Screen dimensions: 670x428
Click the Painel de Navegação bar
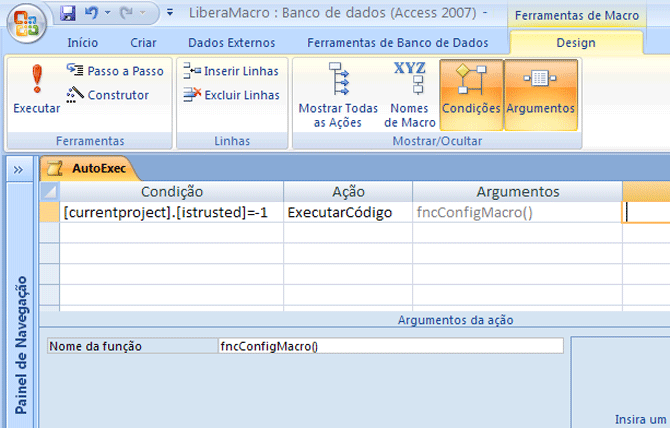point(21,305)
